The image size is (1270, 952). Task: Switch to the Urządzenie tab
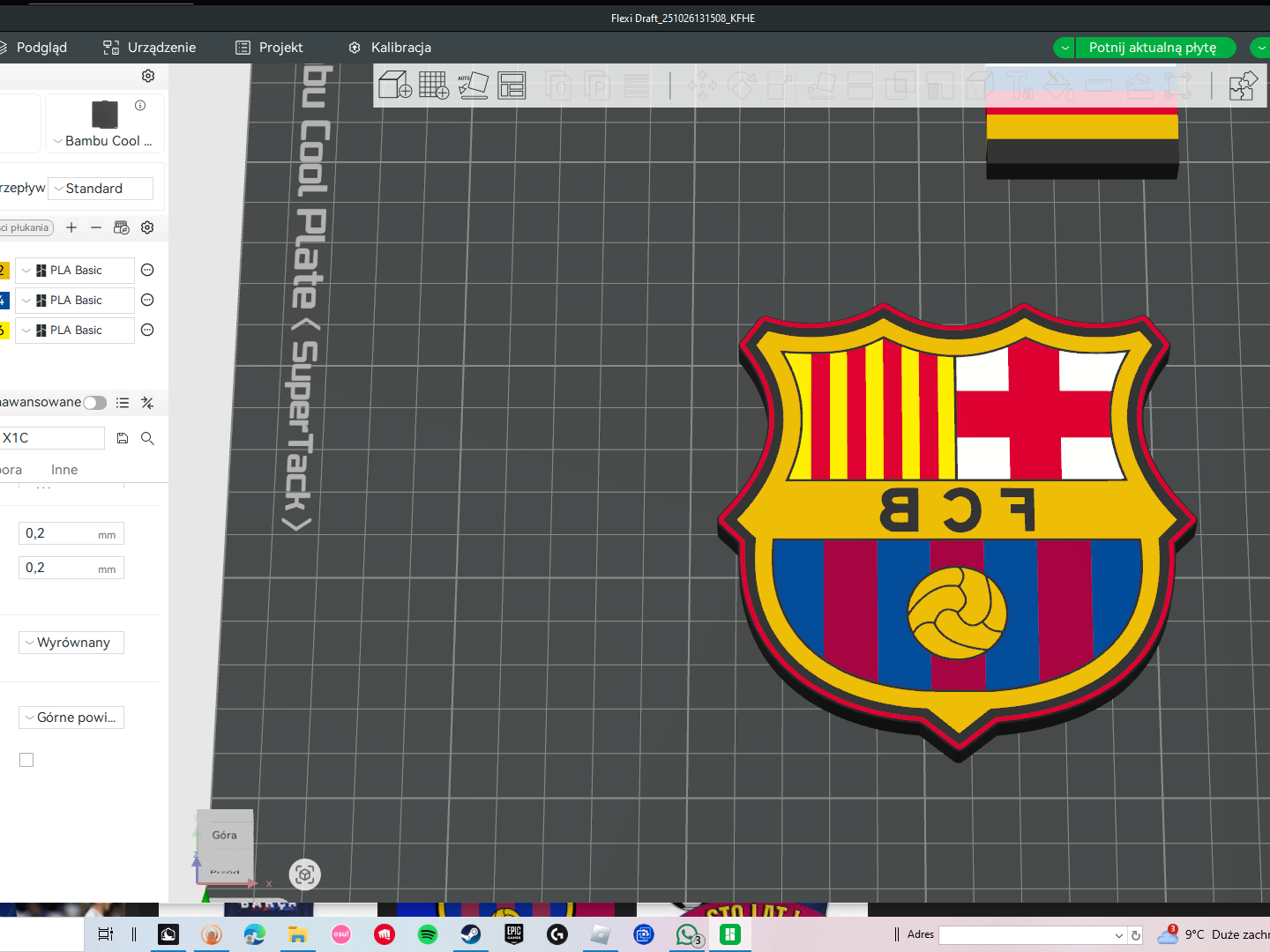tap(150, 48)
